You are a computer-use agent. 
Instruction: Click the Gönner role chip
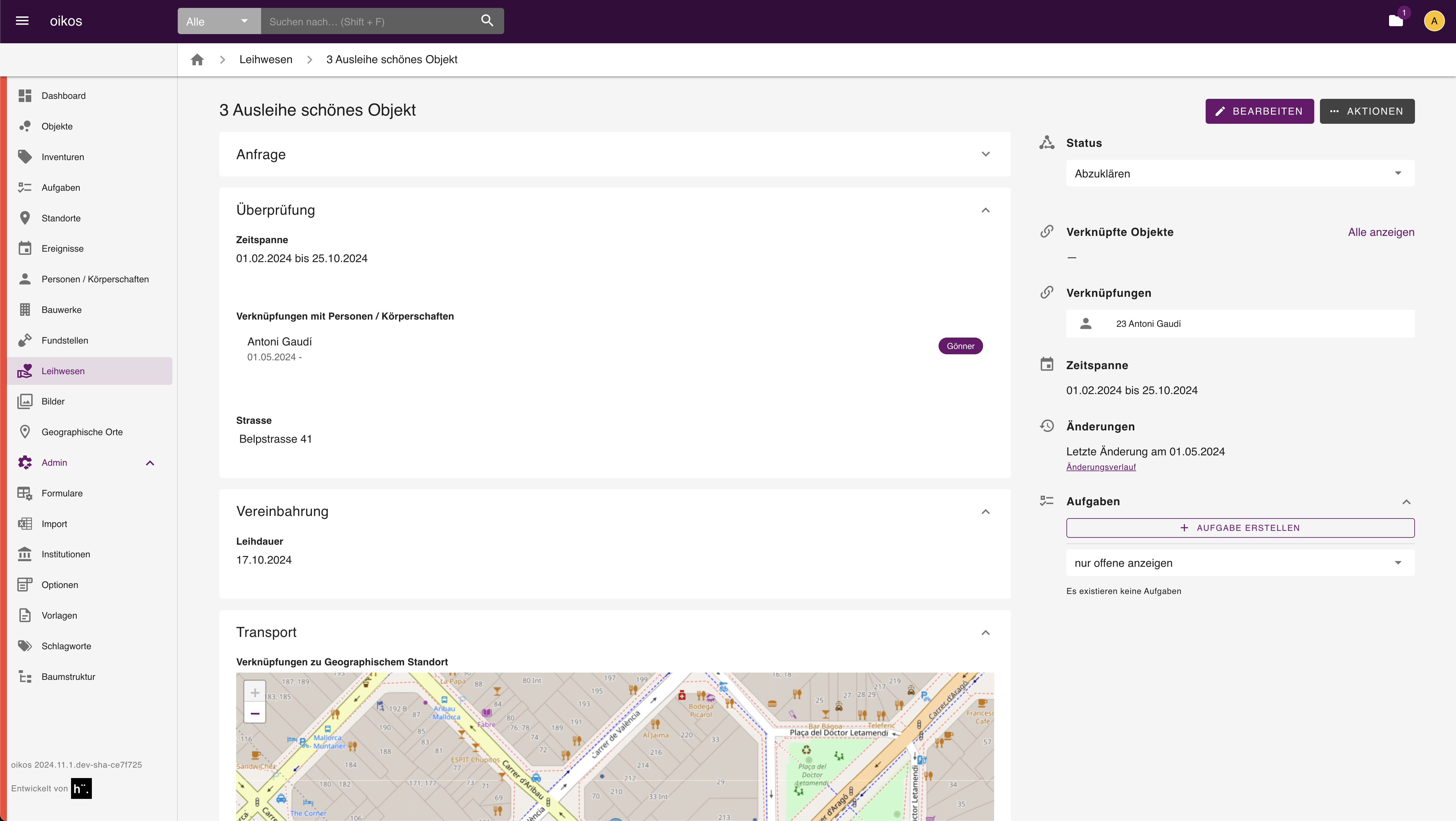pyautogui.click(x=960, y=346)
